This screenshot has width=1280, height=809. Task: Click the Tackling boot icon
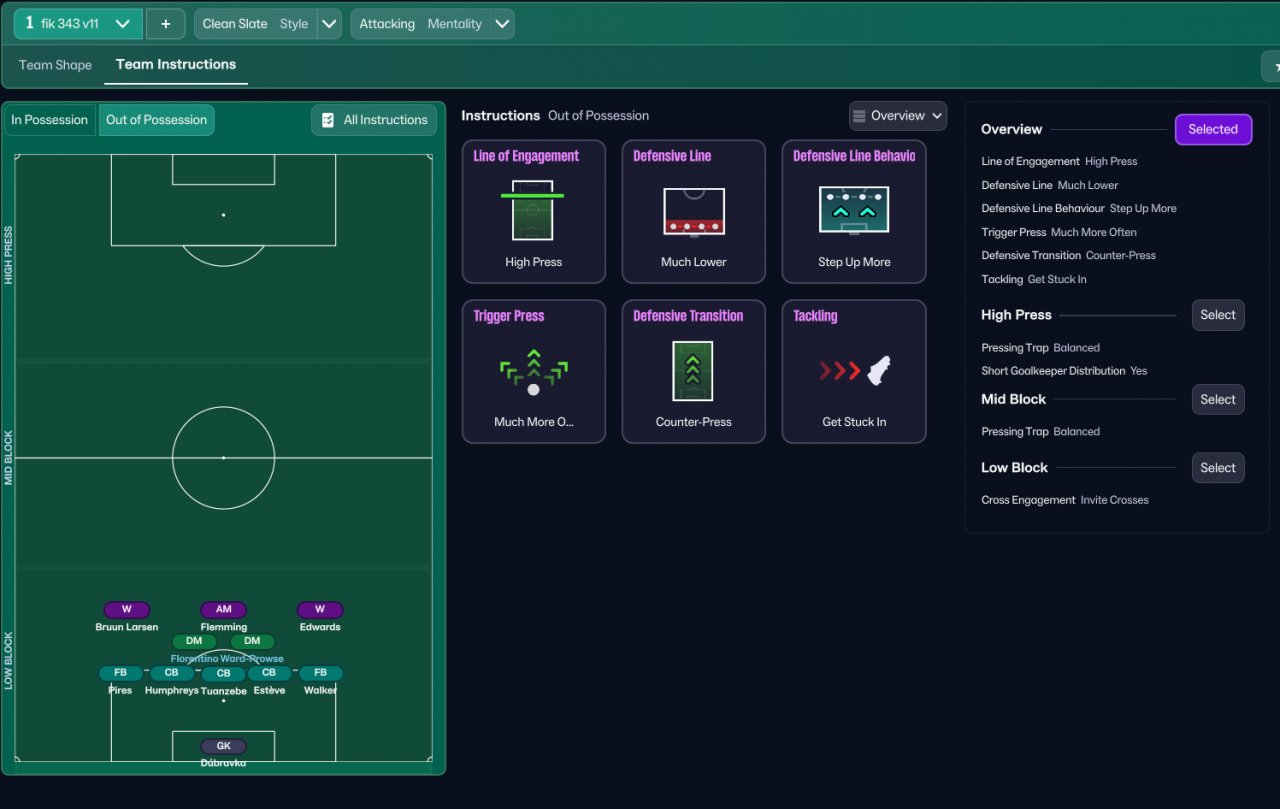pyautogui.click(x=854, y=371)
